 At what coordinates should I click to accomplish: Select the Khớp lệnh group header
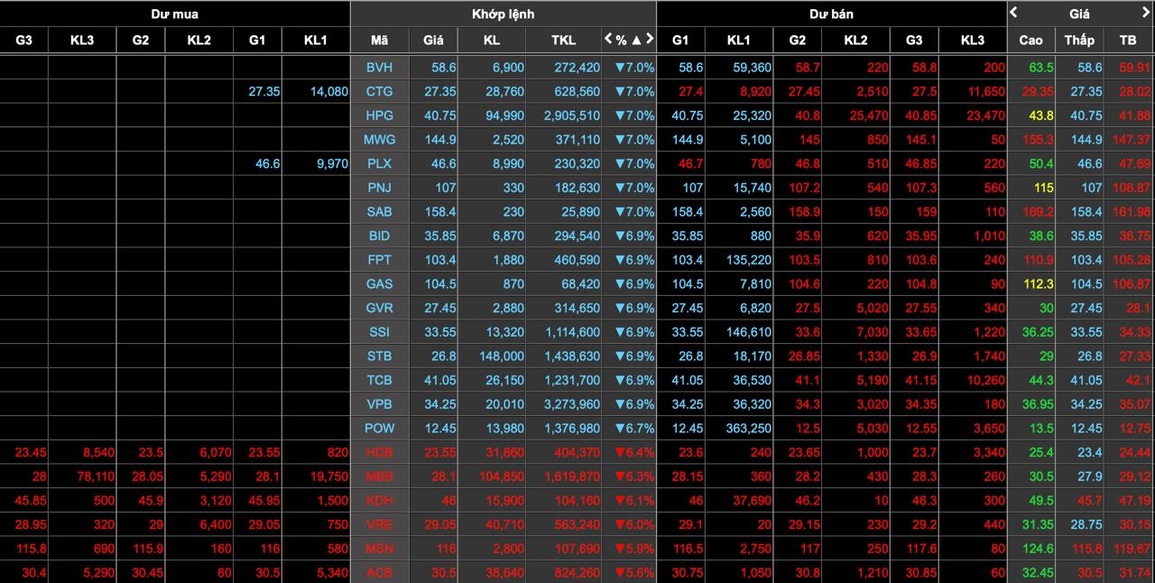pyautogui.click(x=503, y=13)
